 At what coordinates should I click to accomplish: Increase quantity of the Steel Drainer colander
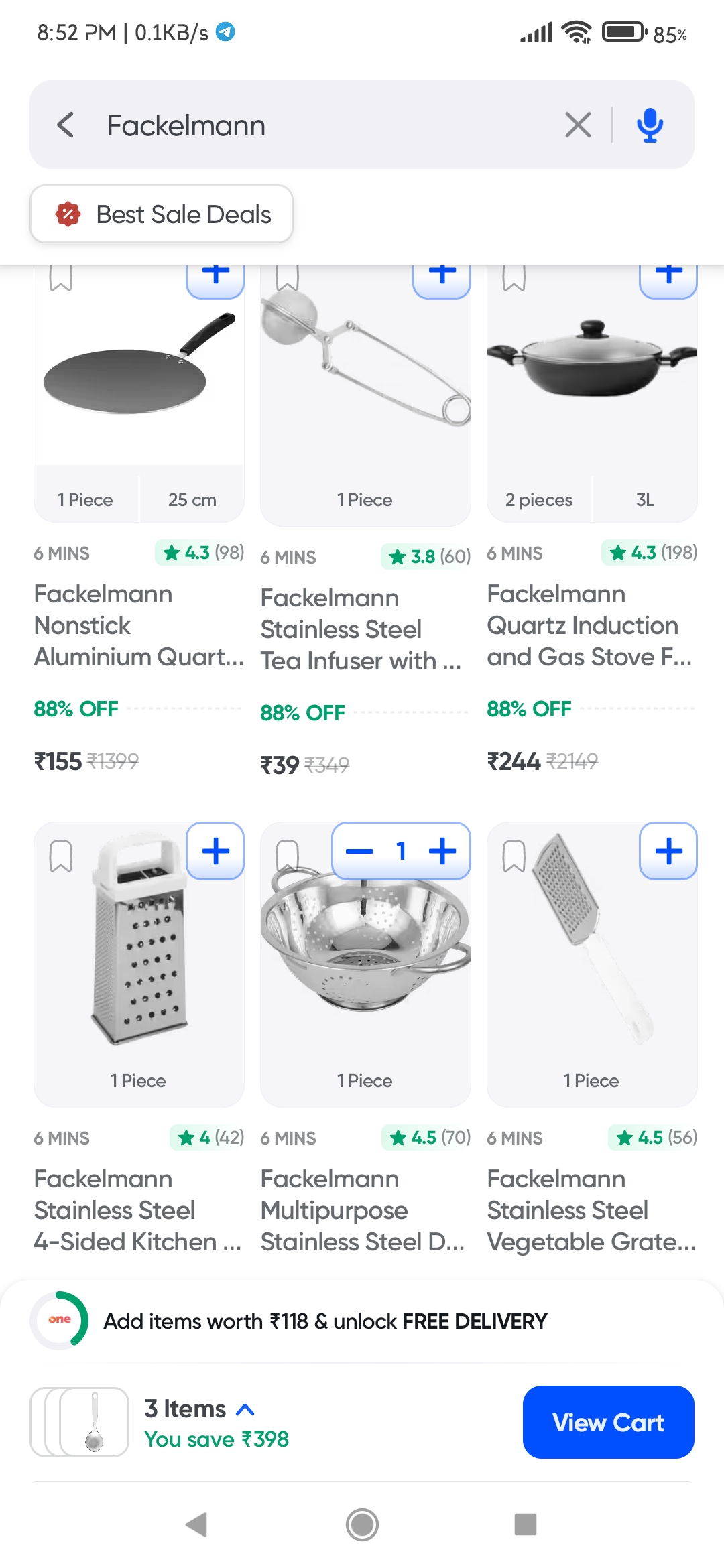click(x=443, y=850)
